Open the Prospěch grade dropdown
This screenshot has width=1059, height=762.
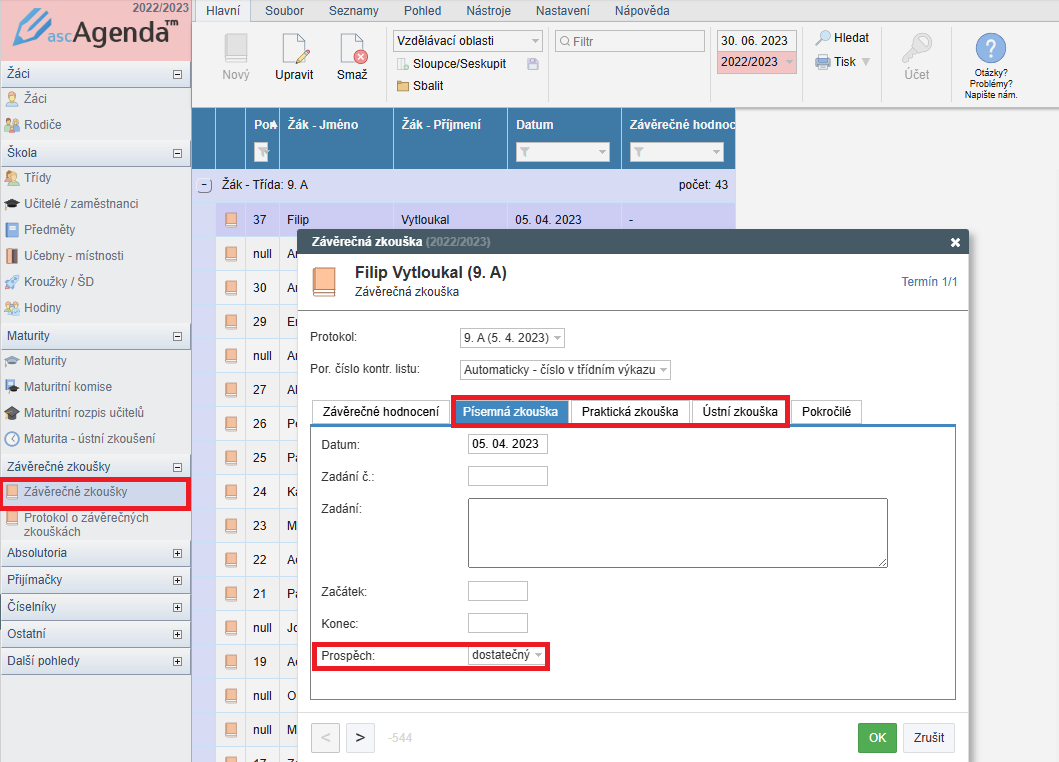pyautogui.click(x=508, y=656)
